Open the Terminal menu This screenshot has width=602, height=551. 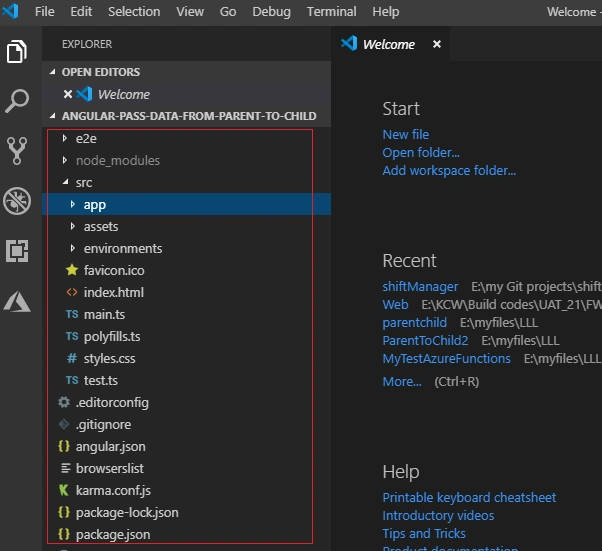point(331,12)
